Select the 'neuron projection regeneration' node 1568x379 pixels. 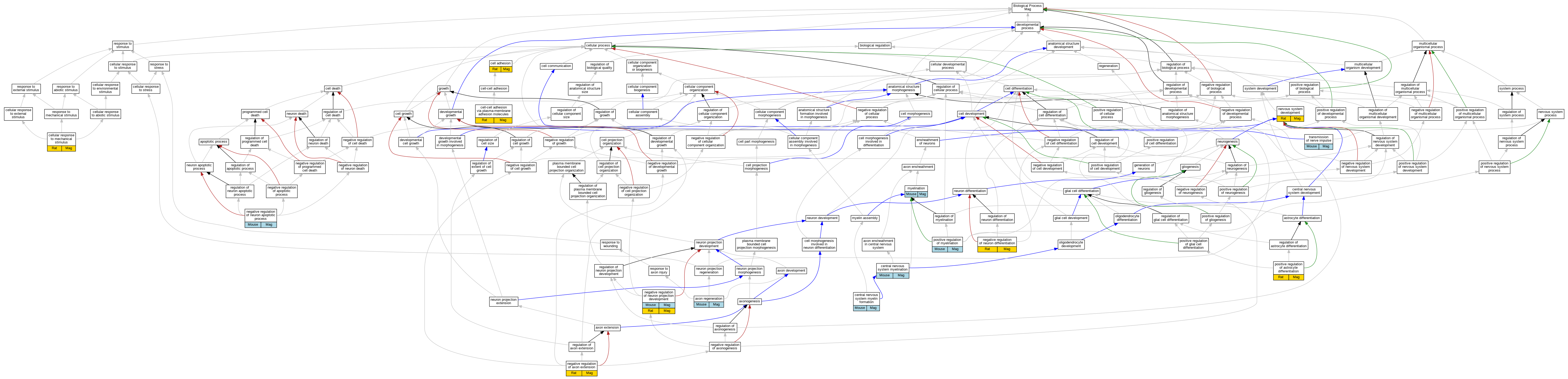pyautogui.click(x=709, y=271)
